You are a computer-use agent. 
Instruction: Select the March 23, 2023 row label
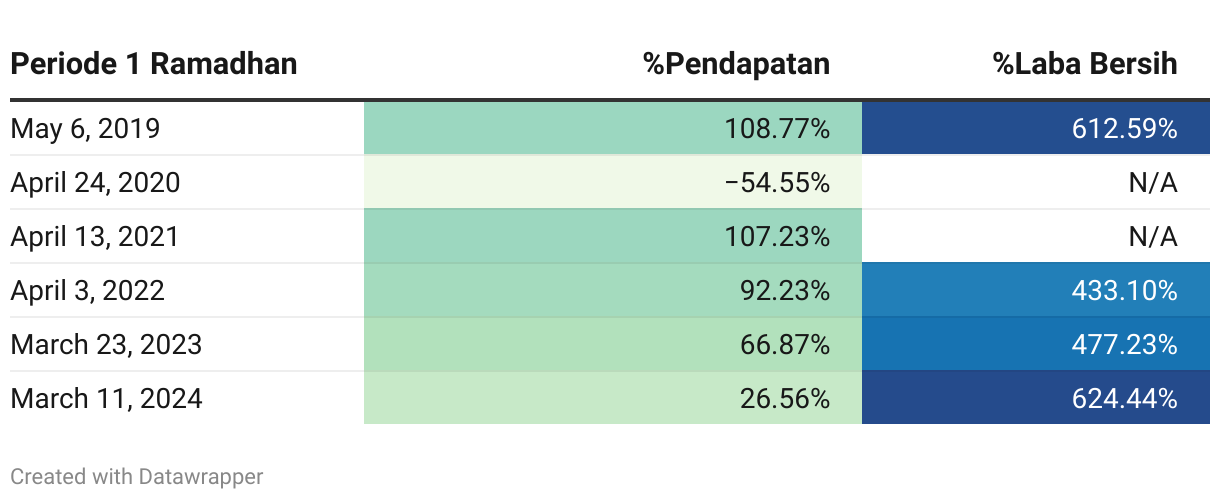pos(106,344)
